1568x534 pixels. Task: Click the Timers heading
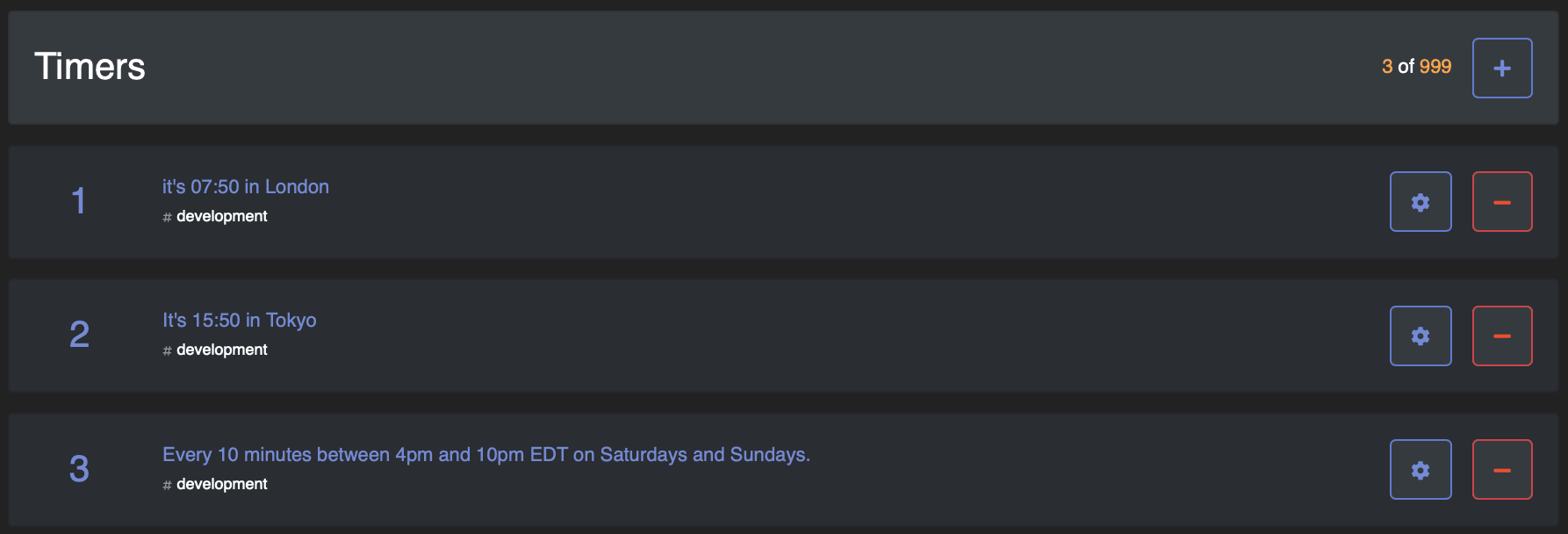point(90,67)
